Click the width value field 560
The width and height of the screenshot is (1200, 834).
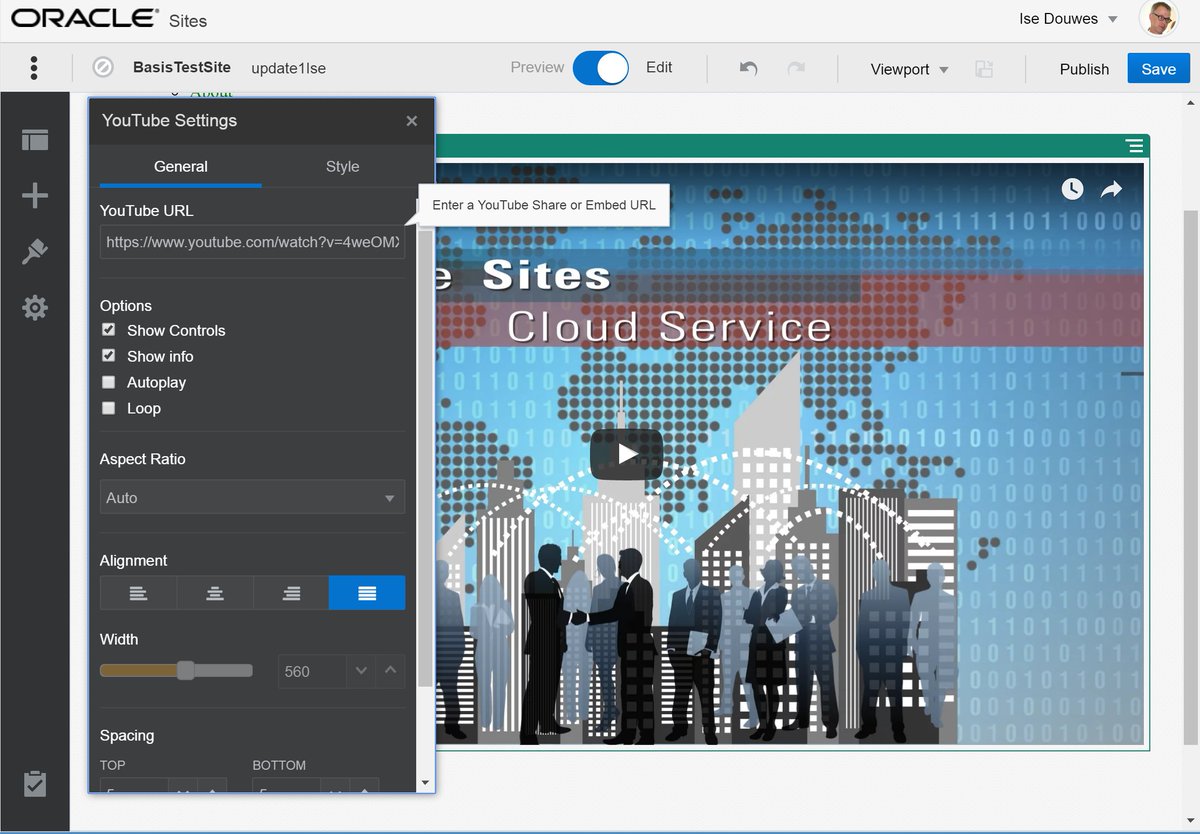pyautogui.click(x=312, y=671)
